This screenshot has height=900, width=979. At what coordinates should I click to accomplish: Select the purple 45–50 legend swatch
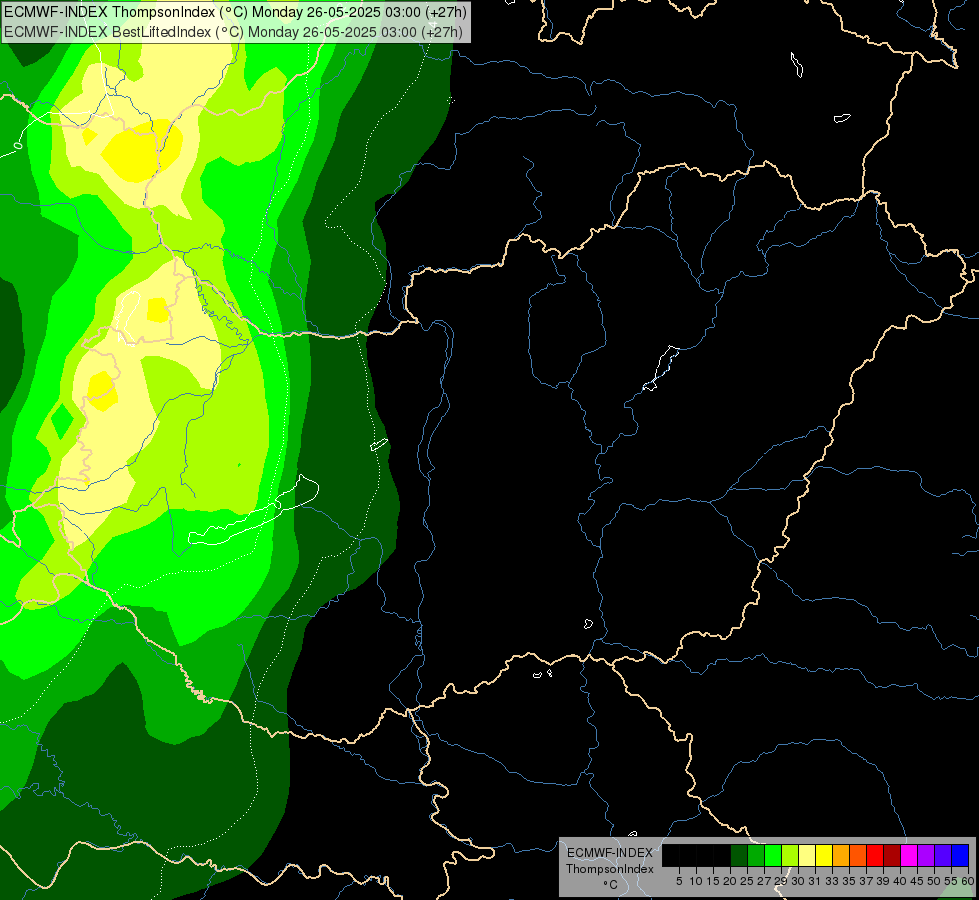[926, 855]
